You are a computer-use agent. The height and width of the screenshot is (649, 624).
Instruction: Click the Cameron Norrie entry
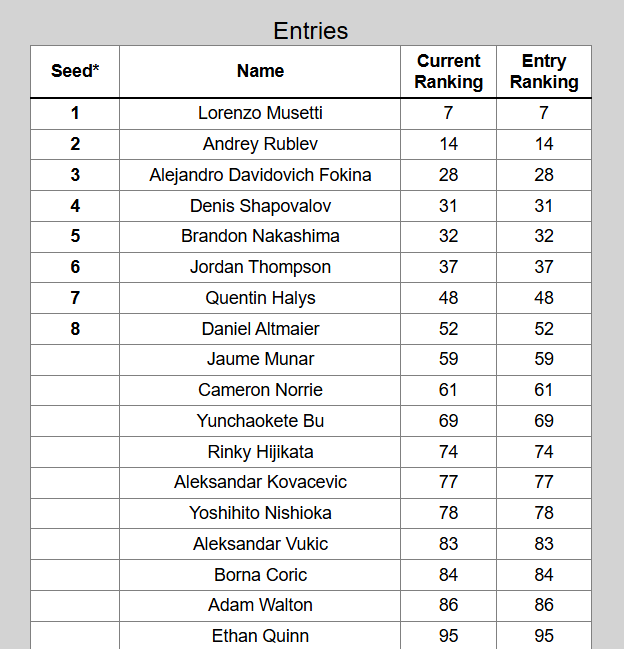(x=260, y=390)
